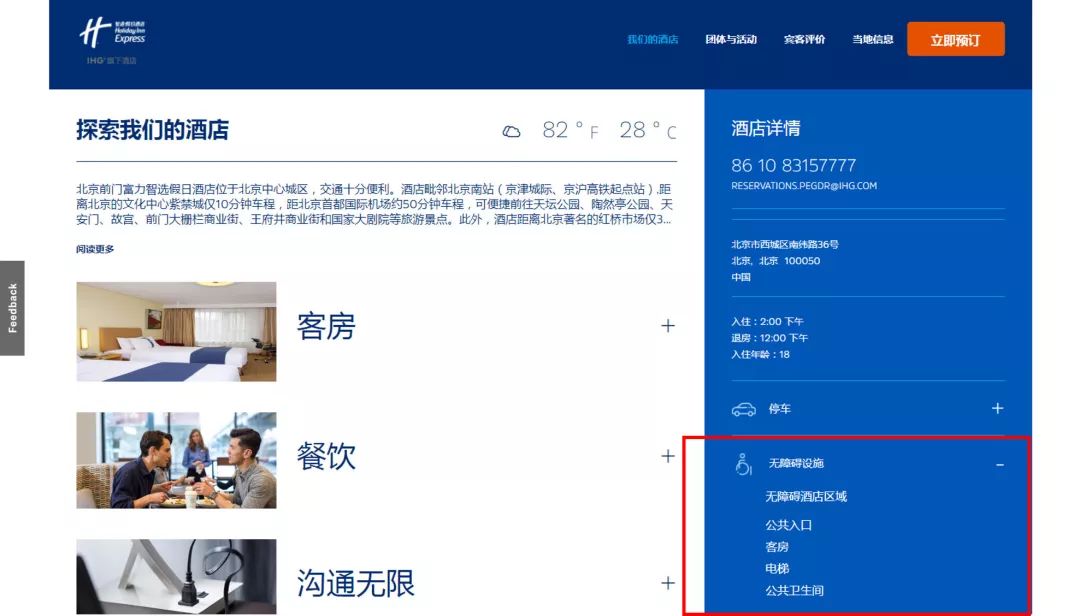Expand the 客房 section plus sign
1080x616 pixels.
pyautogui.click(x=667, y=326)
